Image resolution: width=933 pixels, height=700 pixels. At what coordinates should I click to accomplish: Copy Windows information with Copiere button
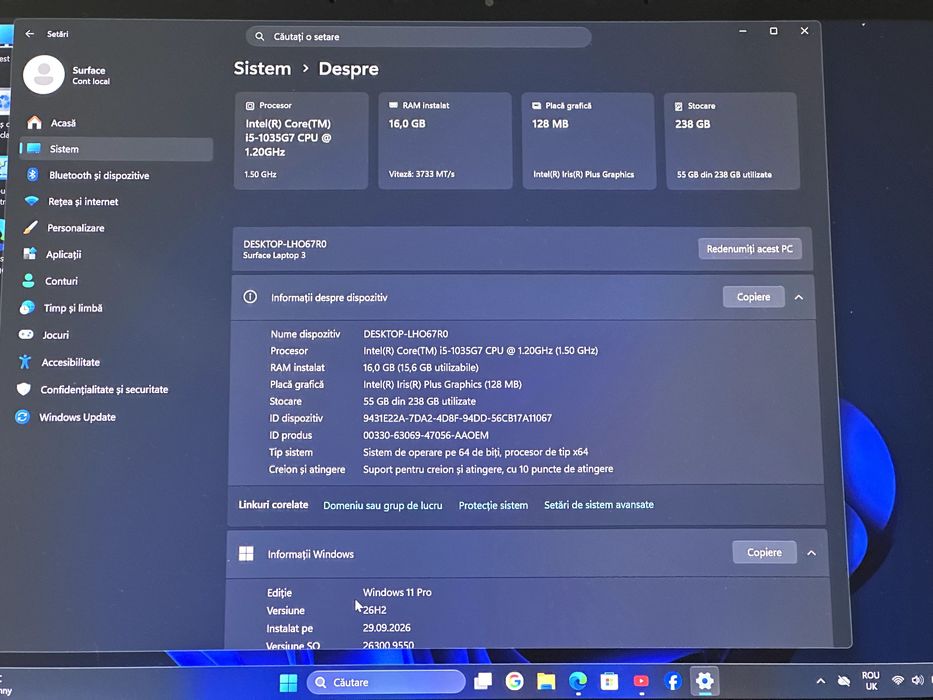tap(764, 552)
